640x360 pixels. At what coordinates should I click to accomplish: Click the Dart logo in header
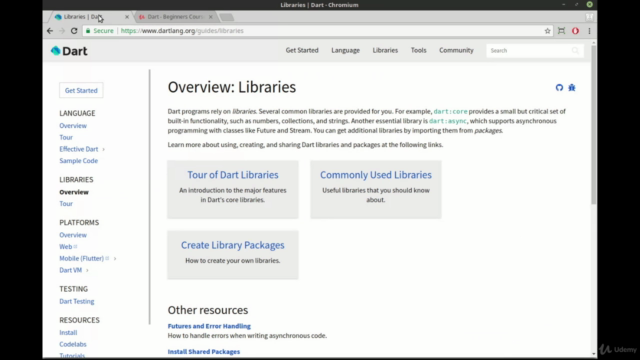[x=69, y=51]
